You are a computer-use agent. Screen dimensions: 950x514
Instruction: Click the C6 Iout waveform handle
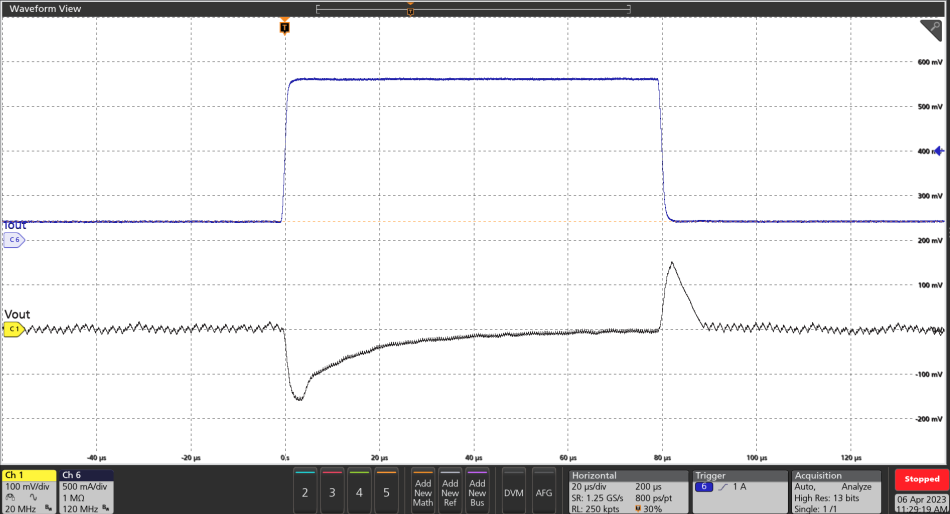(13, 241)
